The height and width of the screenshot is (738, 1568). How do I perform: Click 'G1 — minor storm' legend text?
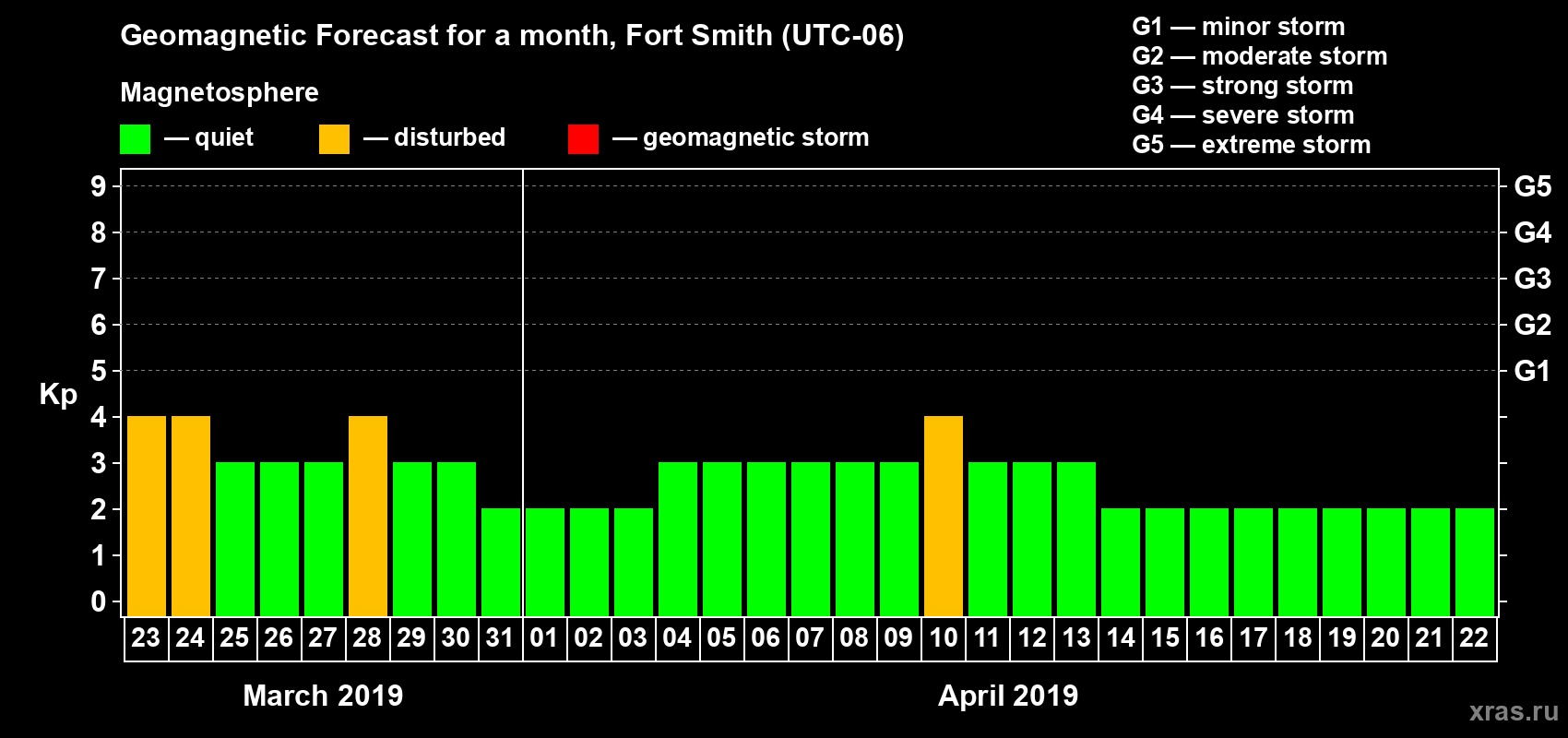pos(1239,27)
